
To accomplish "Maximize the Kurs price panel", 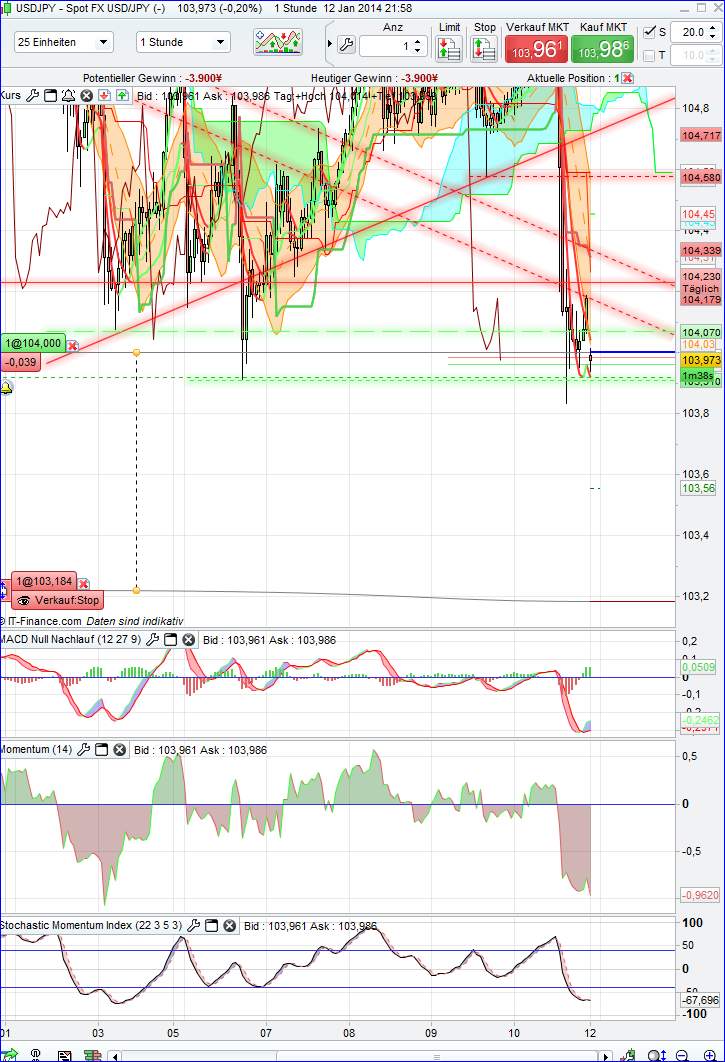I will 50,95.
